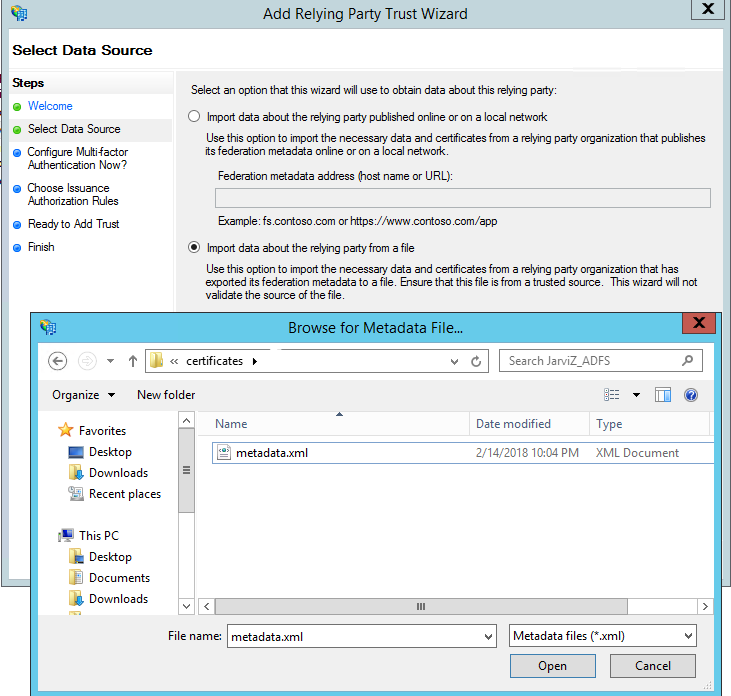Click the Forward arrow in file browser

click(x=87, y=361)
